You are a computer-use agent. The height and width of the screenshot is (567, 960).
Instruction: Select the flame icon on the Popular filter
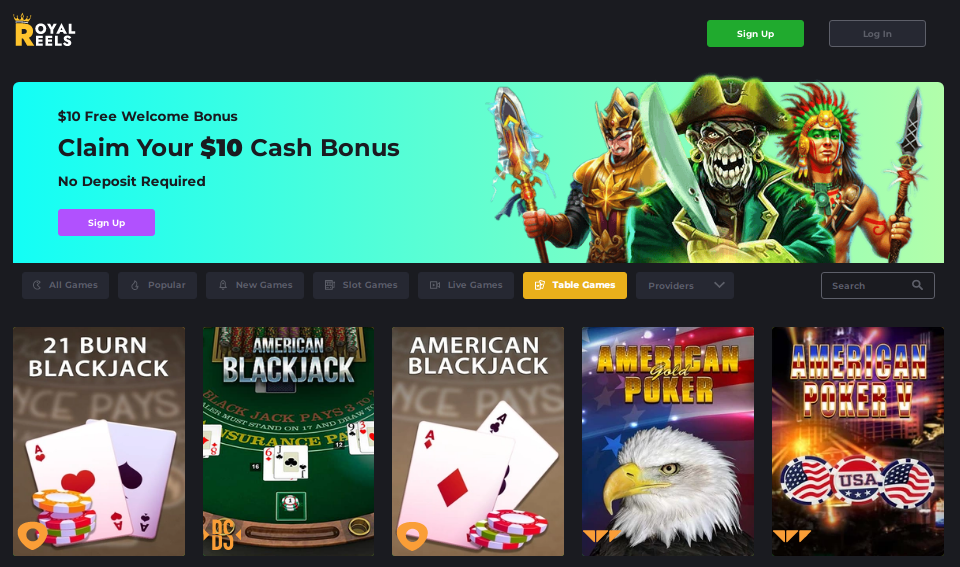point(135,285)
